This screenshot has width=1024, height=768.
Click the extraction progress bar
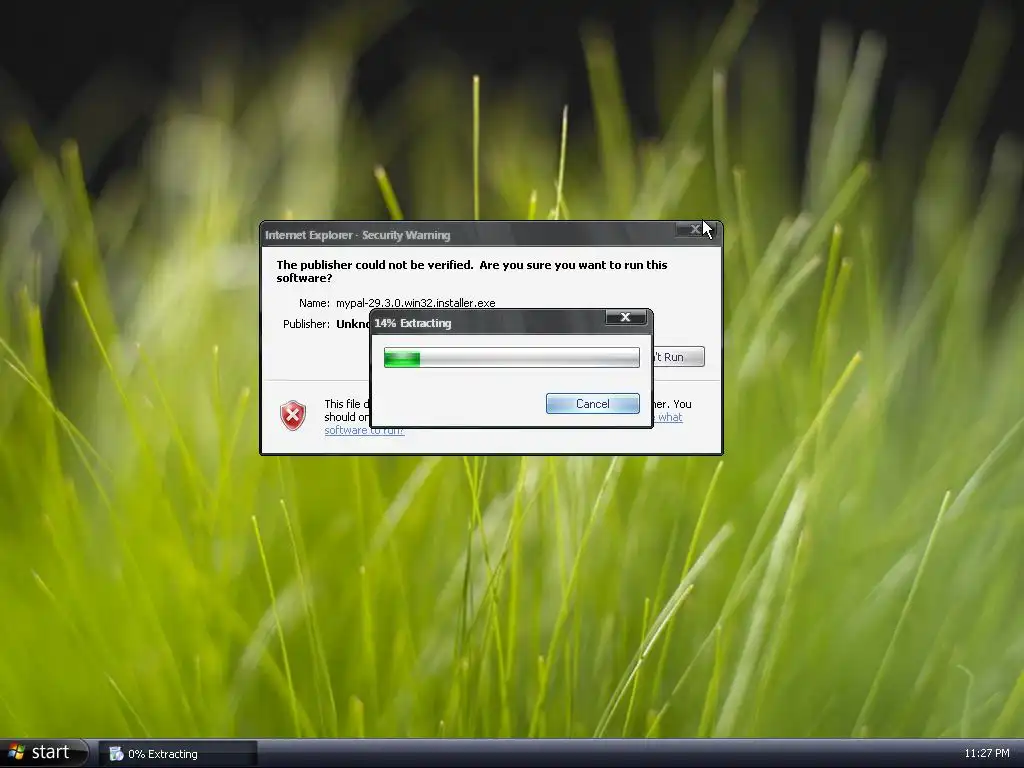tap(511, 358)
